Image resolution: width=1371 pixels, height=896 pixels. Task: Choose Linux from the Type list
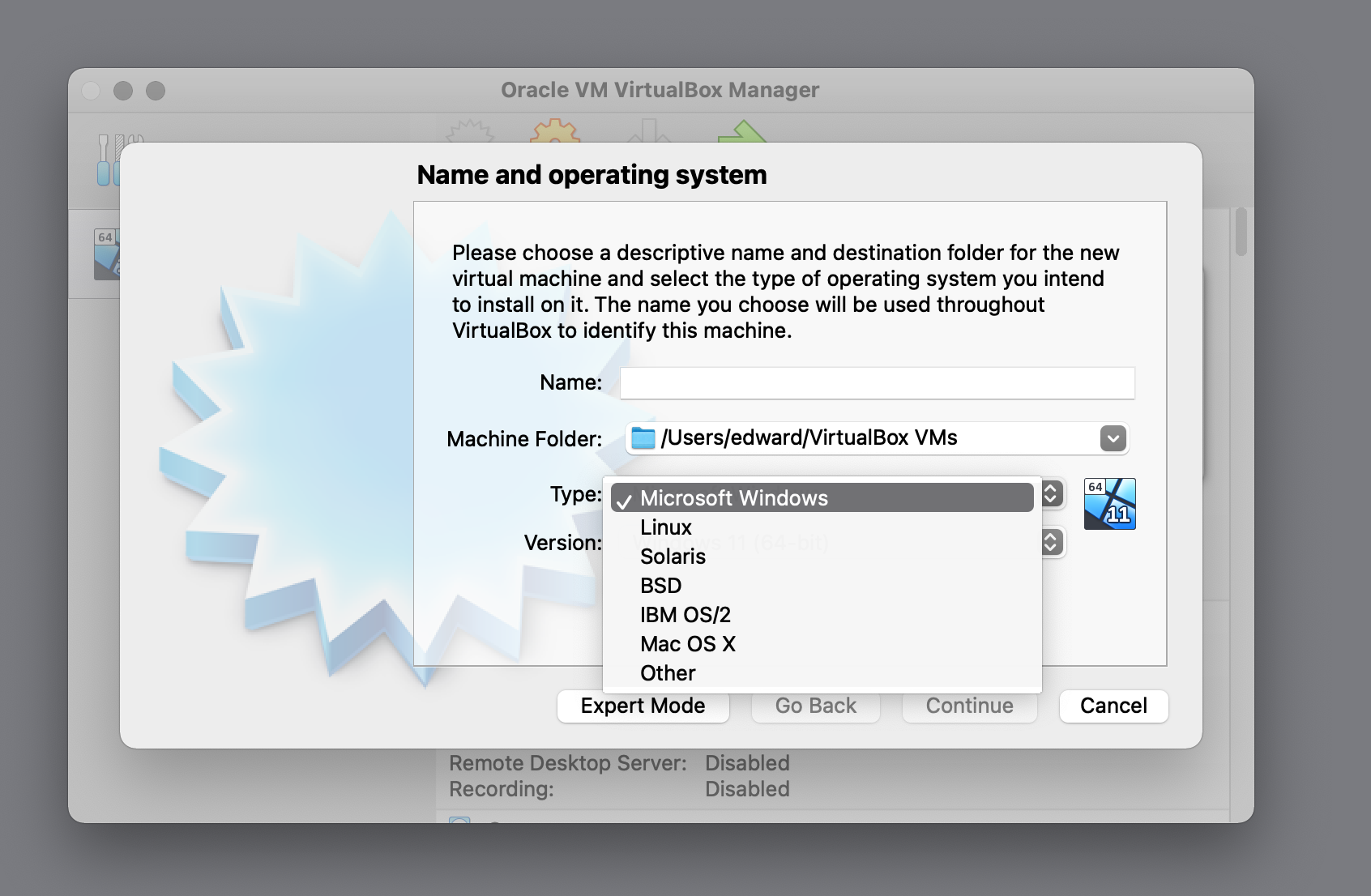point(822,527)
